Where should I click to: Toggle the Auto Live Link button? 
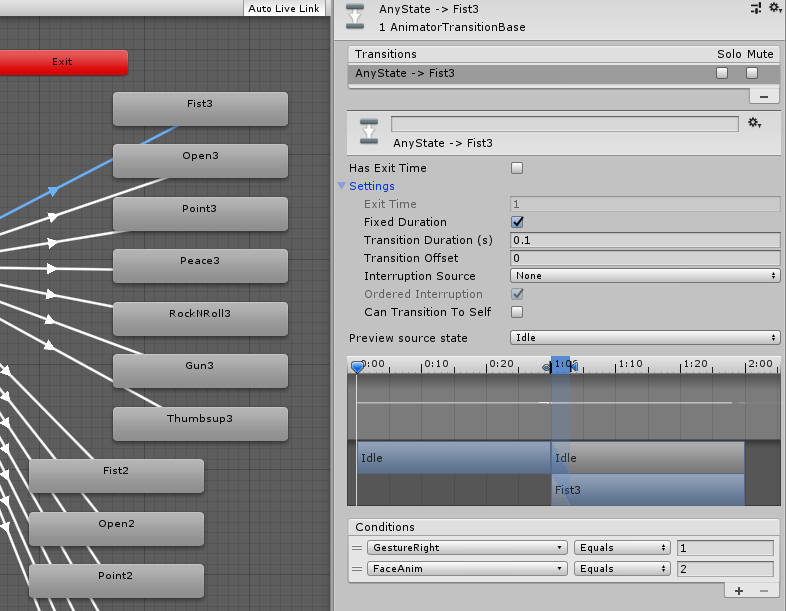point(284,8)
